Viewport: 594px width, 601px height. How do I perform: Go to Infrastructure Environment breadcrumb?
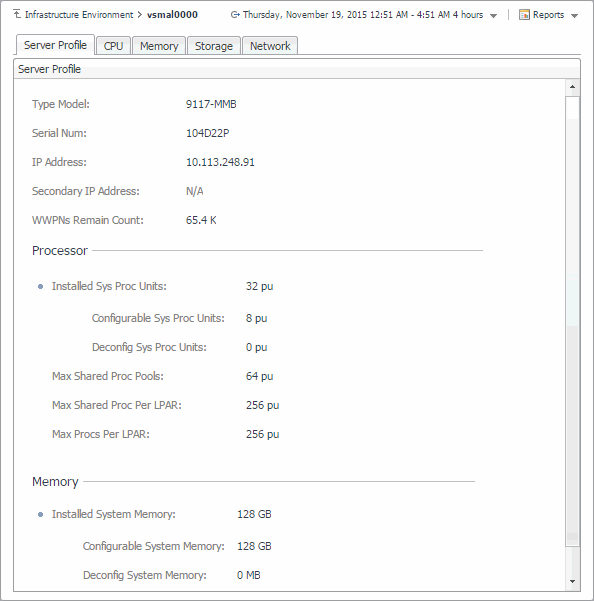point(79,15)
